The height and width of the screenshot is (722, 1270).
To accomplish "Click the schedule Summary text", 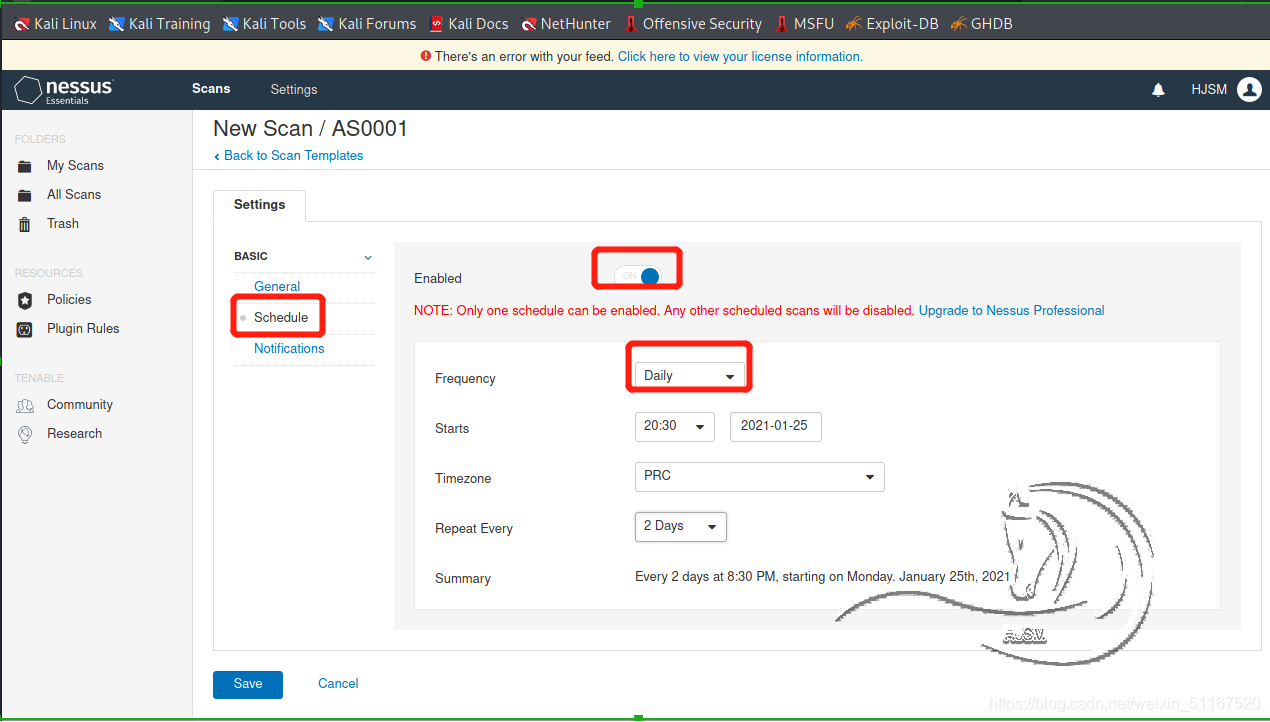I will point(823,577).
